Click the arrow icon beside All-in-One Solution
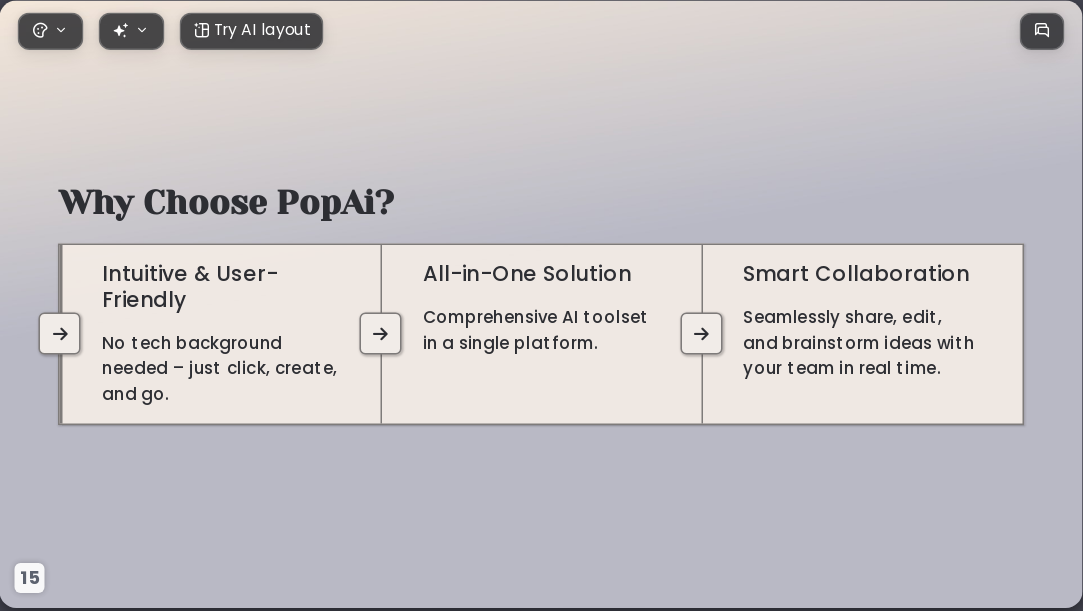Image resolution: width=1083 pixels, height=611 pixels. [x=381, y=333]
